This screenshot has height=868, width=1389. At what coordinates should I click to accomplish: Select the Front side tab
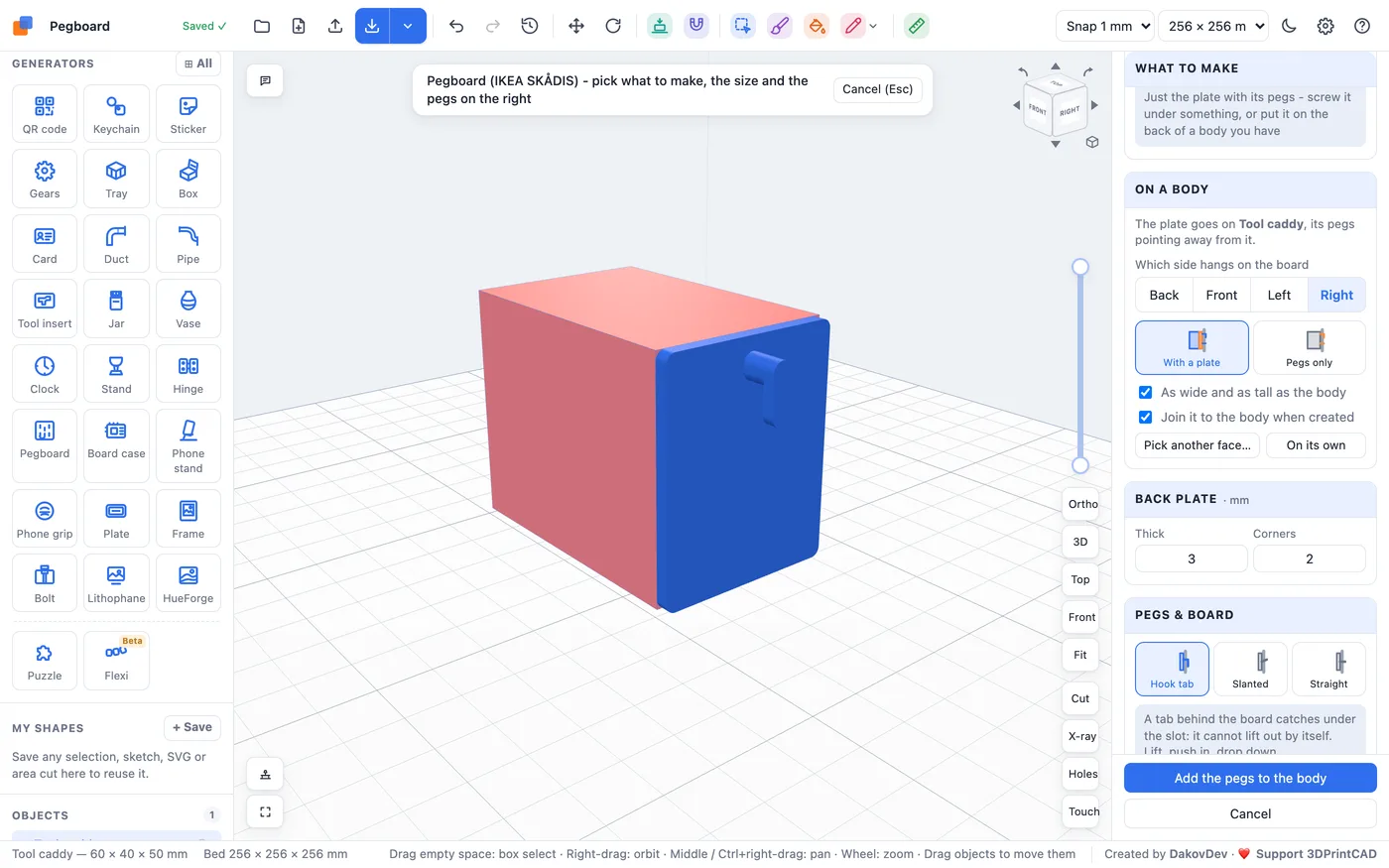[x=1221, y=295]
